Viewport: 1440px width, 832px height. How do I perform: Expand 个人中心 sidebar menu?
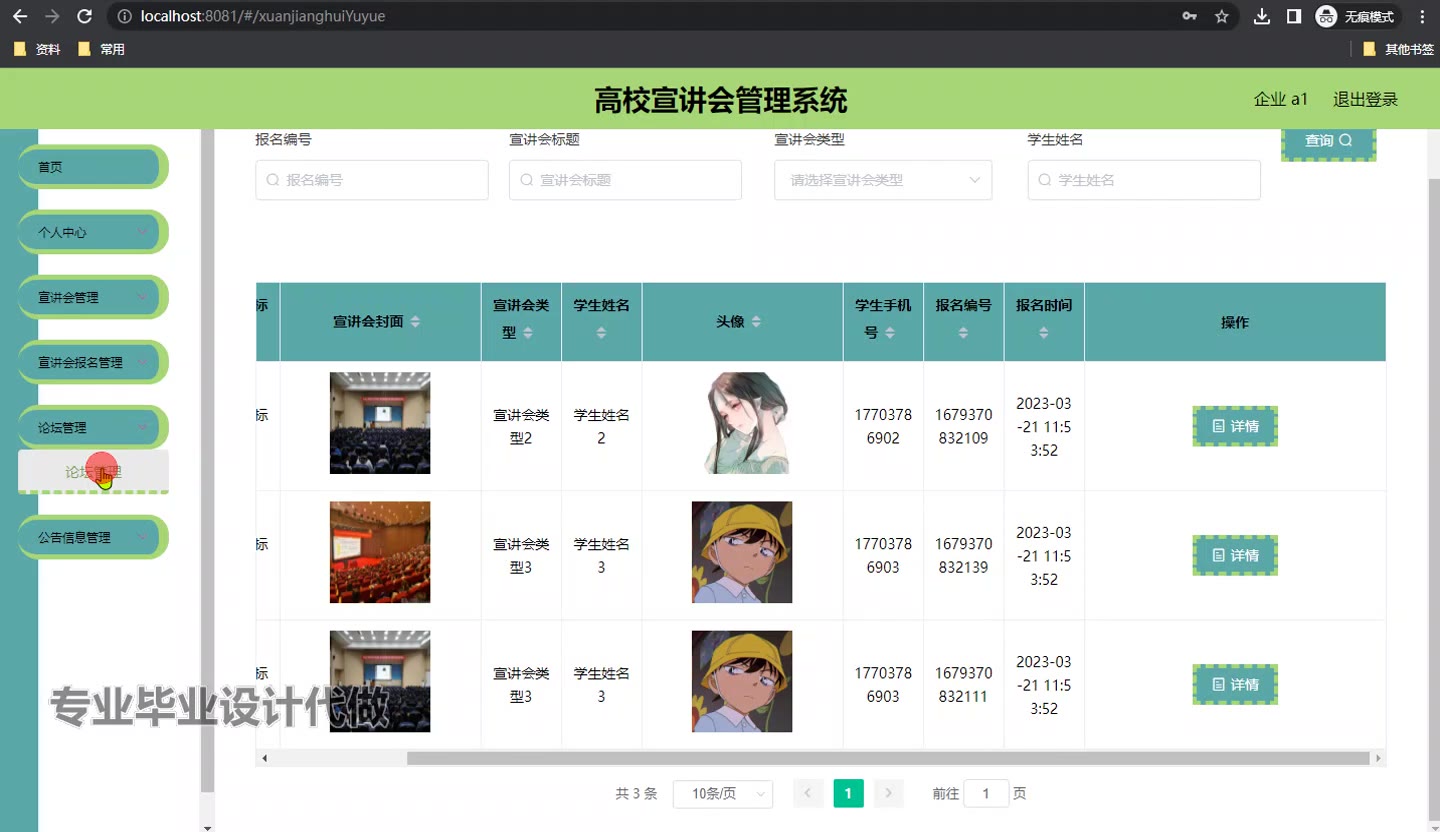click(x=91, y=232)
